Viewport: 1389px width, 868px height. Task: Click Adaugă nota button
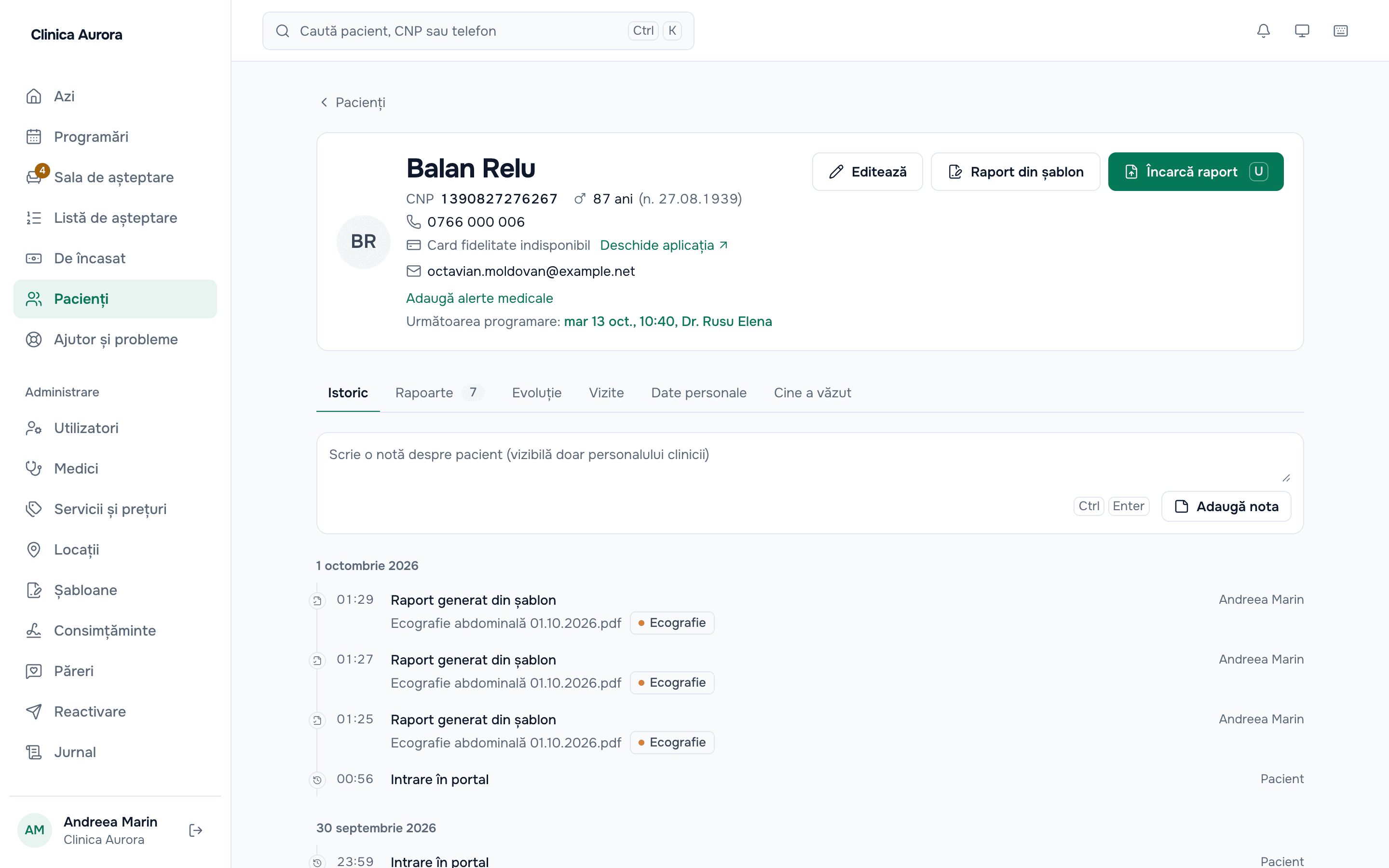[1226, 506]
